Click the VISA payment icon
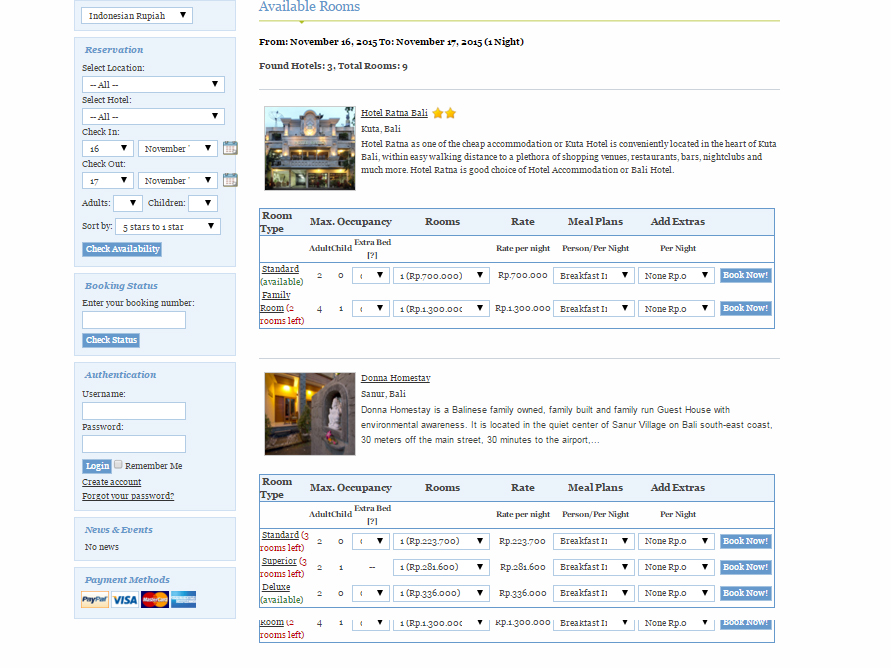 125,600
